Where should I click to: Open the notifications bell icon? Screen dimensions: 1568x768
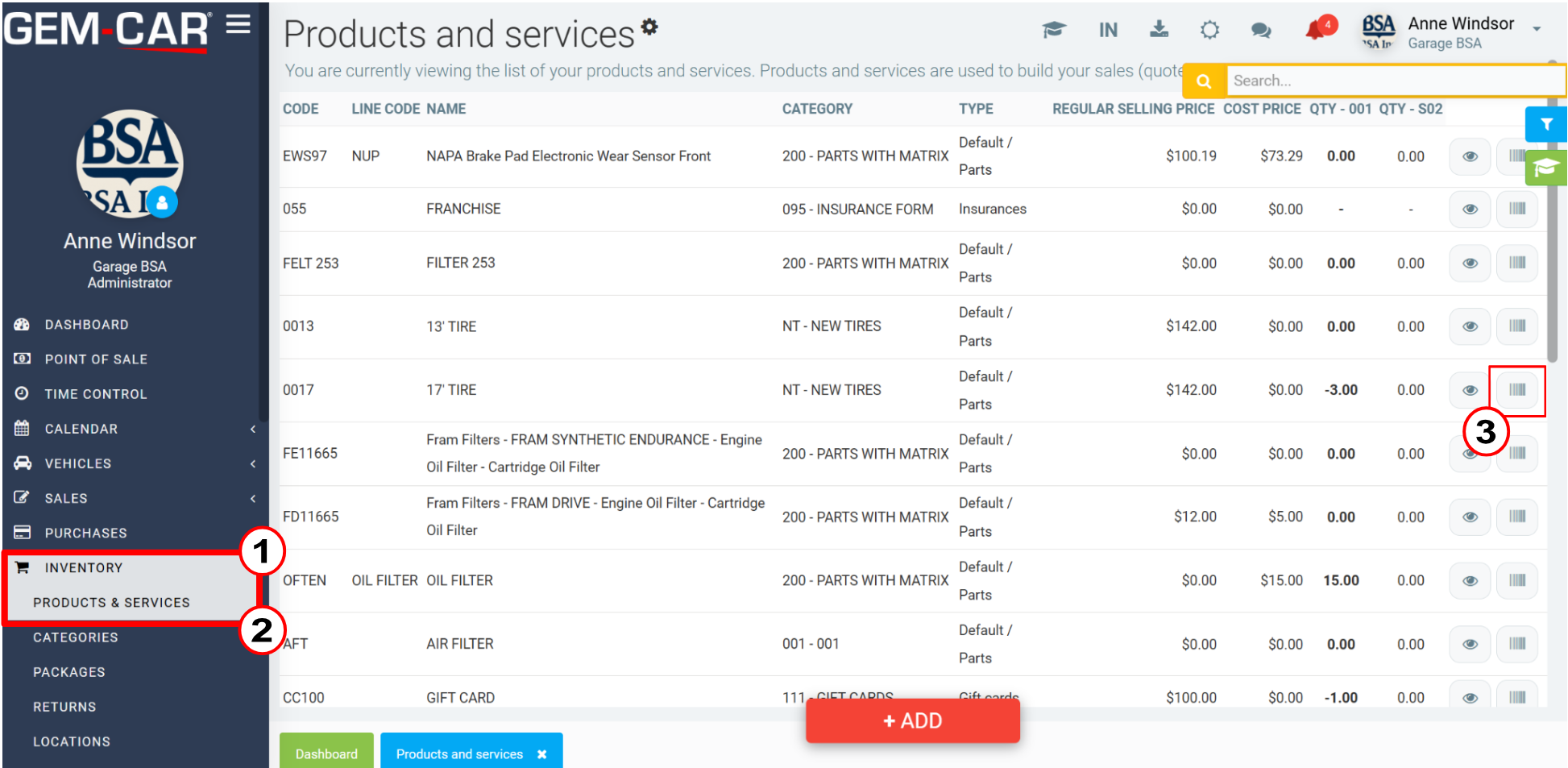pyautogui.click(x=1317, y=30)
